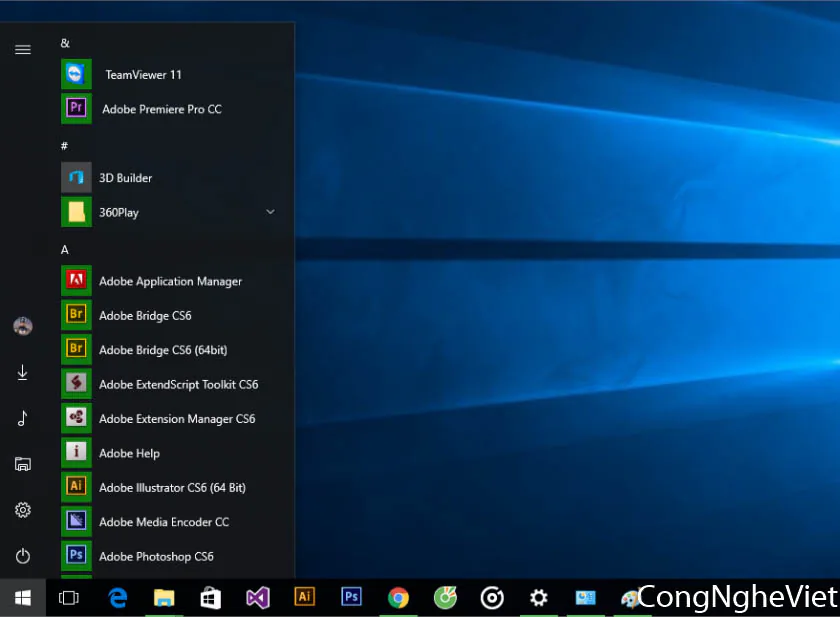Select Adobe Help label
Image resolution: width=840 pixels, height=617 pixels.
pos(129,454)
